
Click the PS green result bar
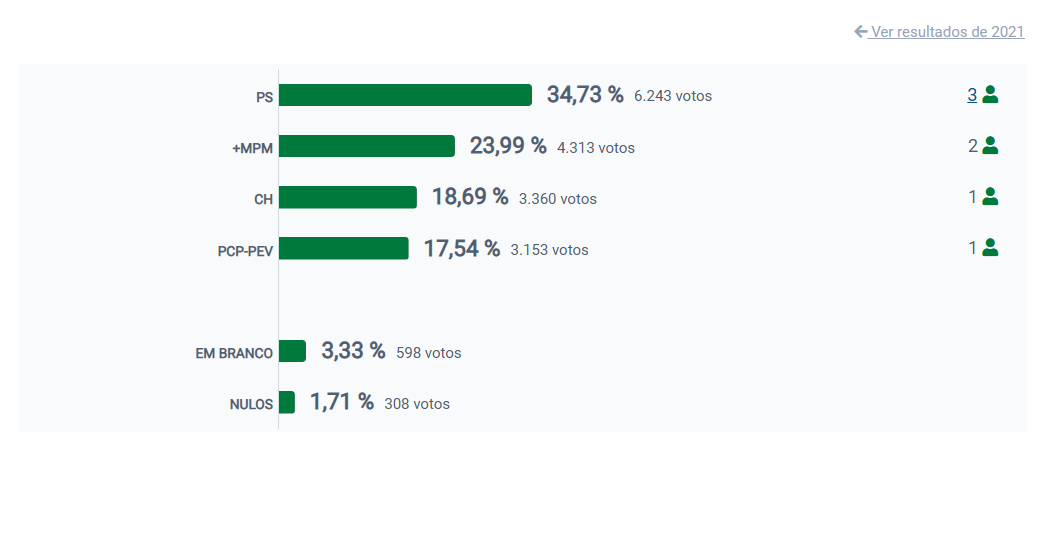405,95
